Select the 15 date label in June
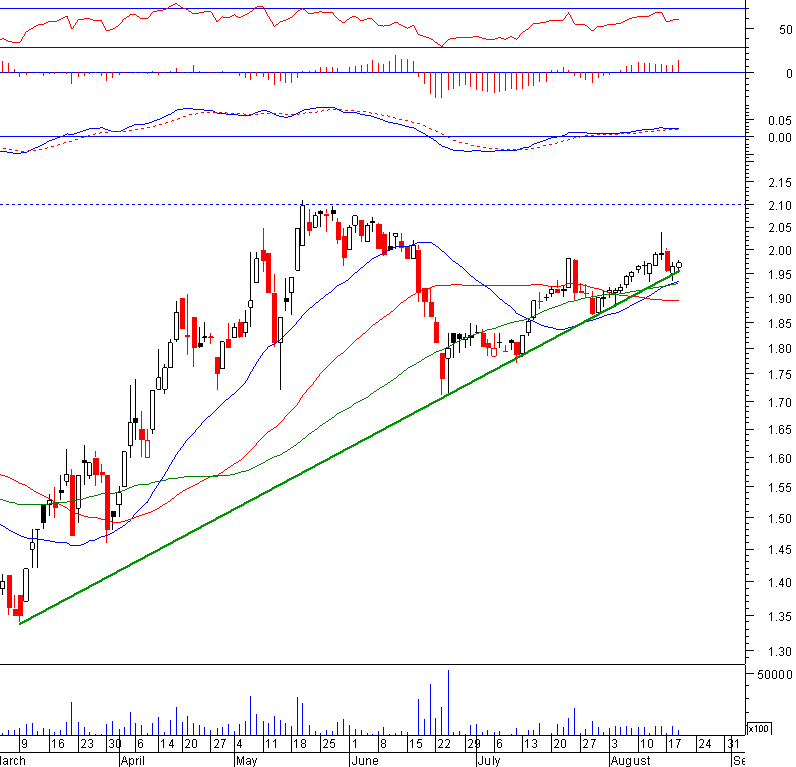Viewport: 796px width, 767px height. coord(416,744)
